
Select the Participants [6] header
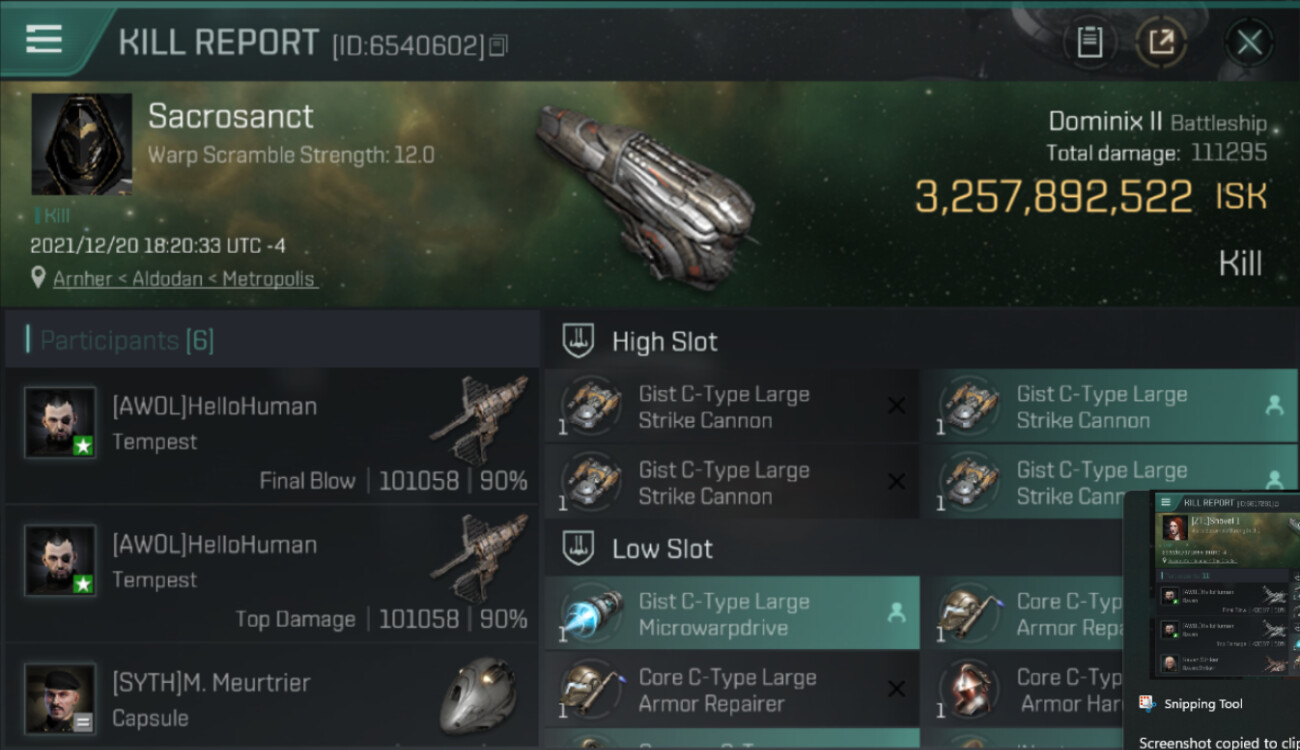coord(126,340)
